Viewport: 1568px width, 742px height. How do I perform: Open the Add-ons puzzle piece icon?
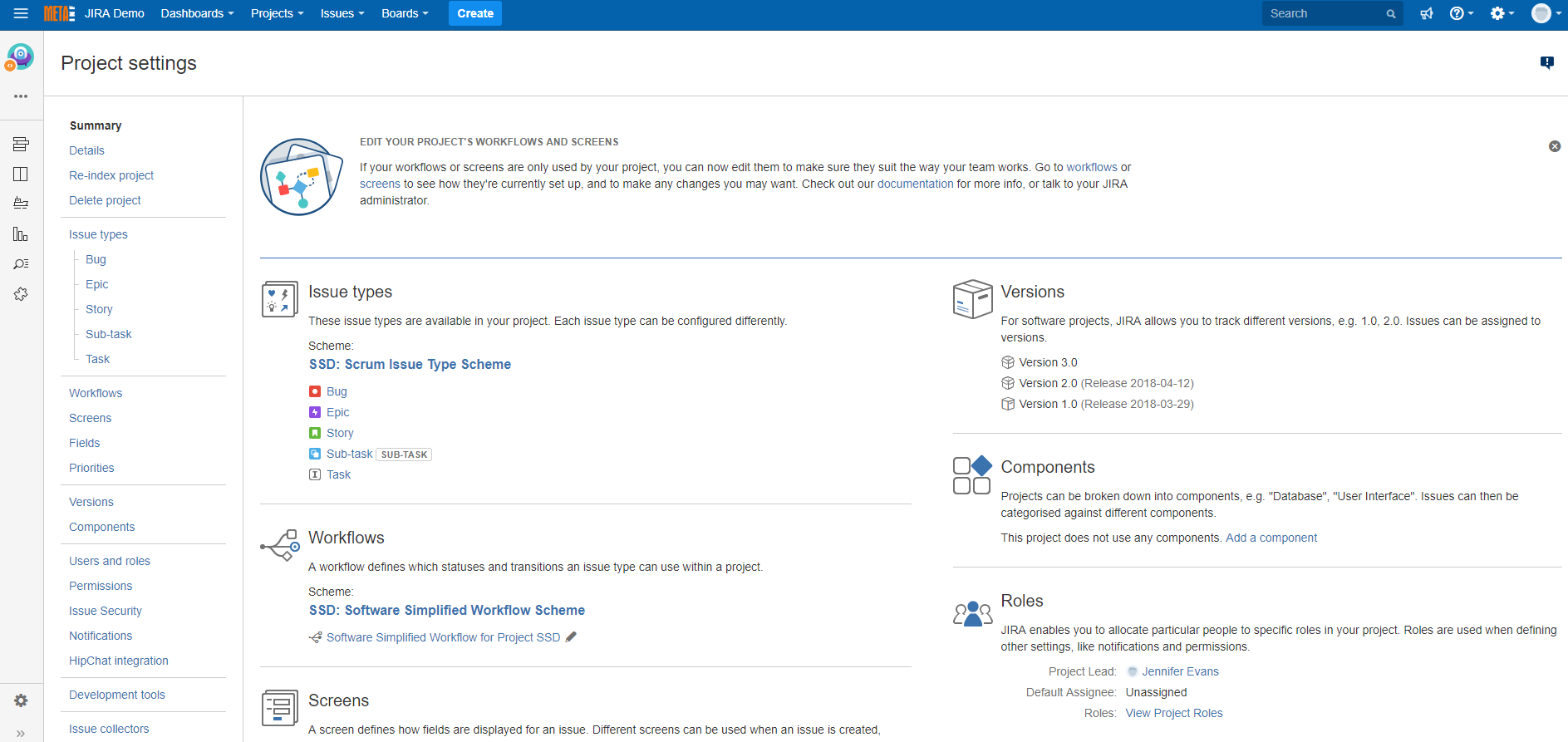click(21, 294)
